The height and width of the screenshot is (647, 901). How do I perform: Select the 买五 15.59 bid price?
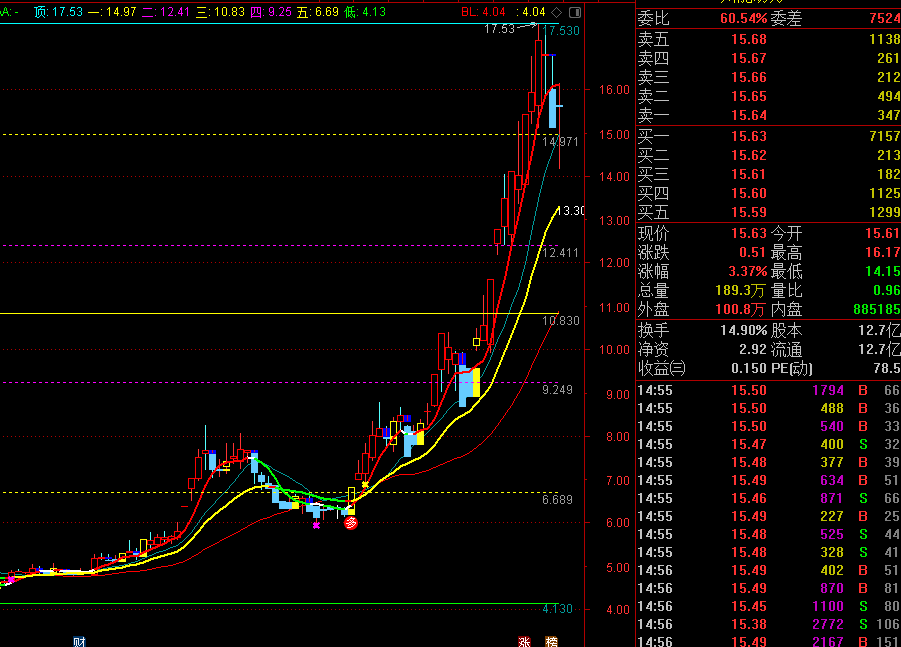click(x=749, y=212)
